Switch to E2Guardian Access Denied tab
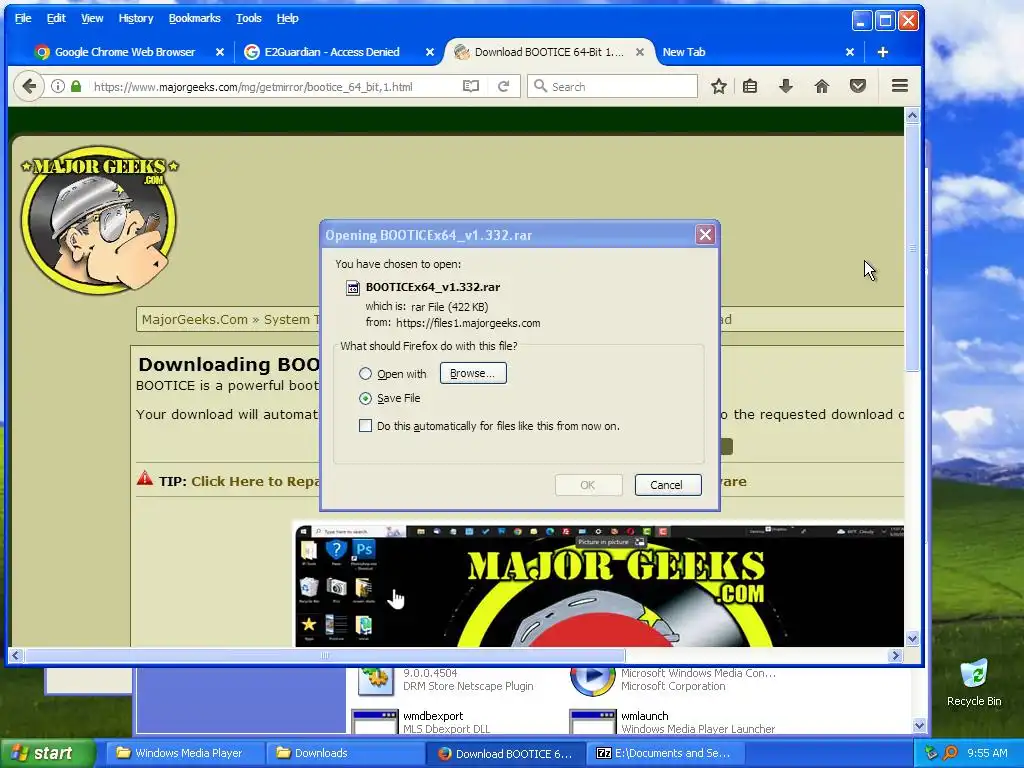Screen dimensions: 1024x768 (332, 52)
